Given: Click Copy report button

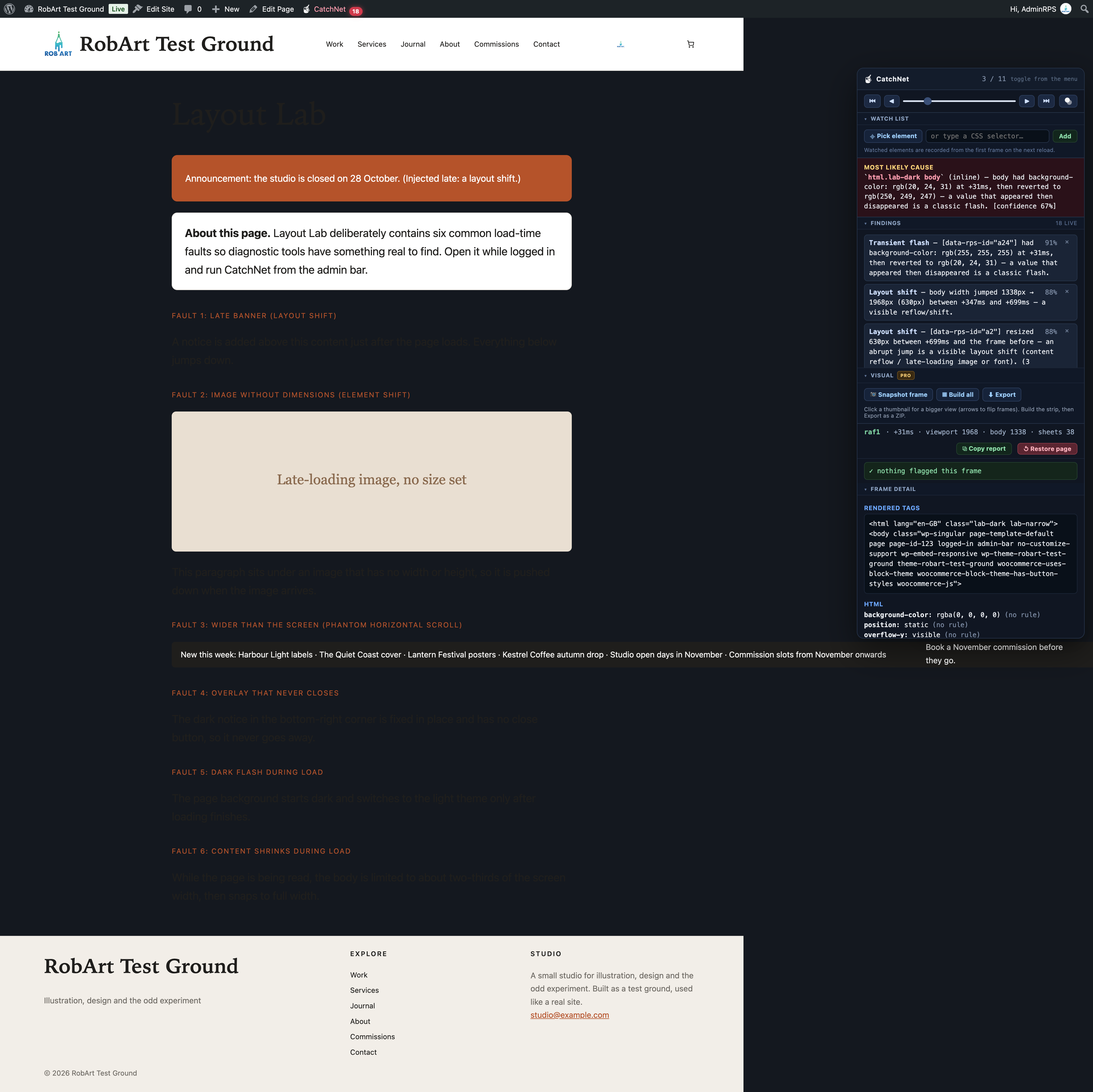Looking at the screenshot, I should 984,449.
